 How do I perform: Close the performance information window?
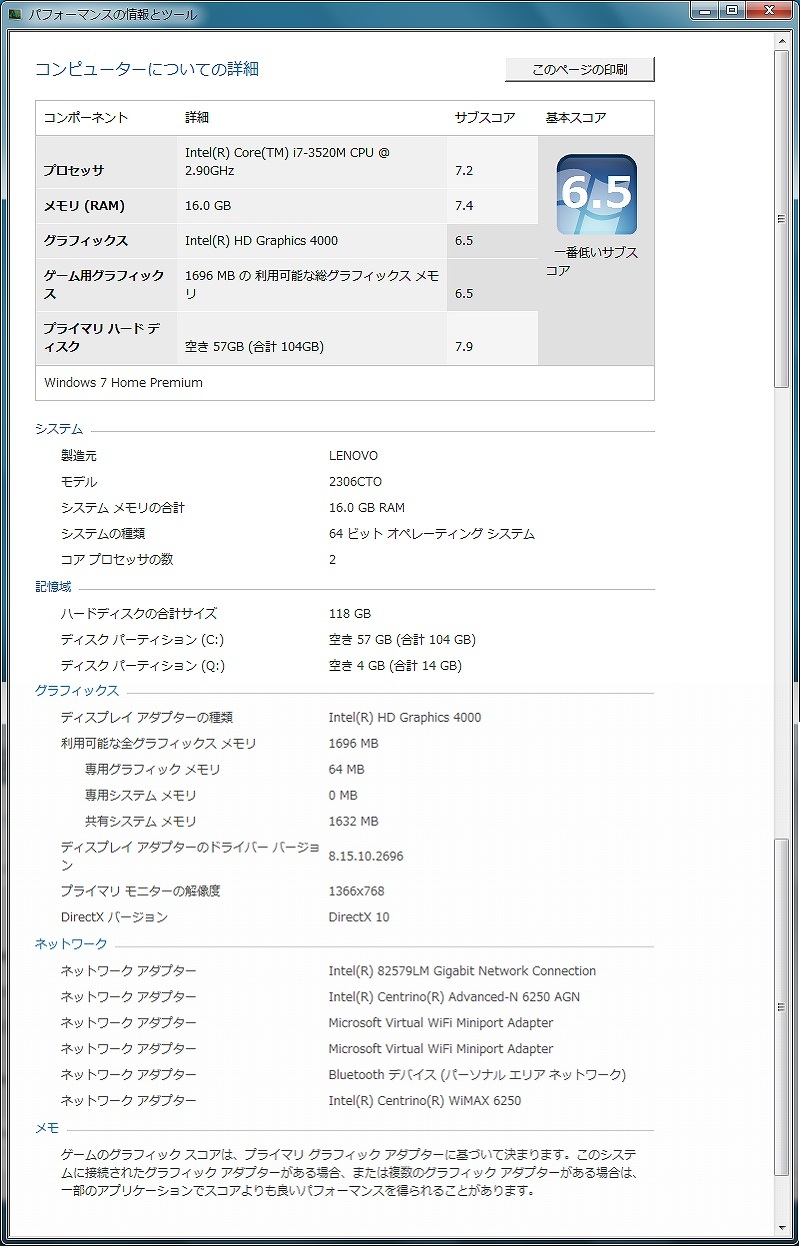[x=768, y=11]
